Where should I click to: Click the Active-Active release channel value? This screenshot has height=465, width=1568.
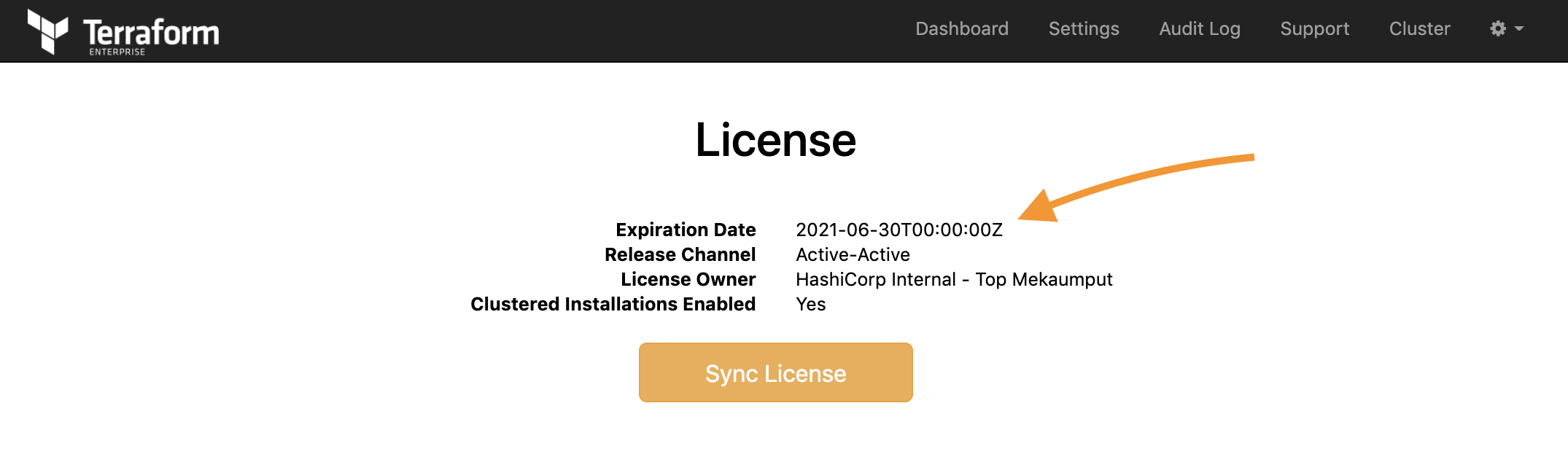tap(853, 254)
